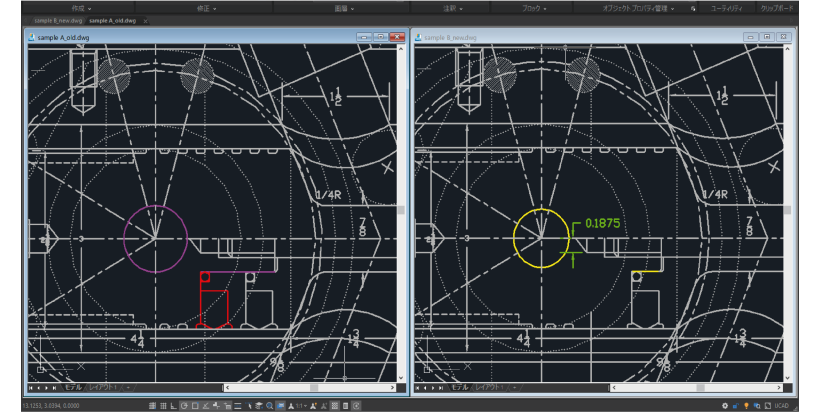Viewport: 820px width, 414px height.
Task: Expand the 画層 ribbon panel
Action: click(x=344, y=8)
